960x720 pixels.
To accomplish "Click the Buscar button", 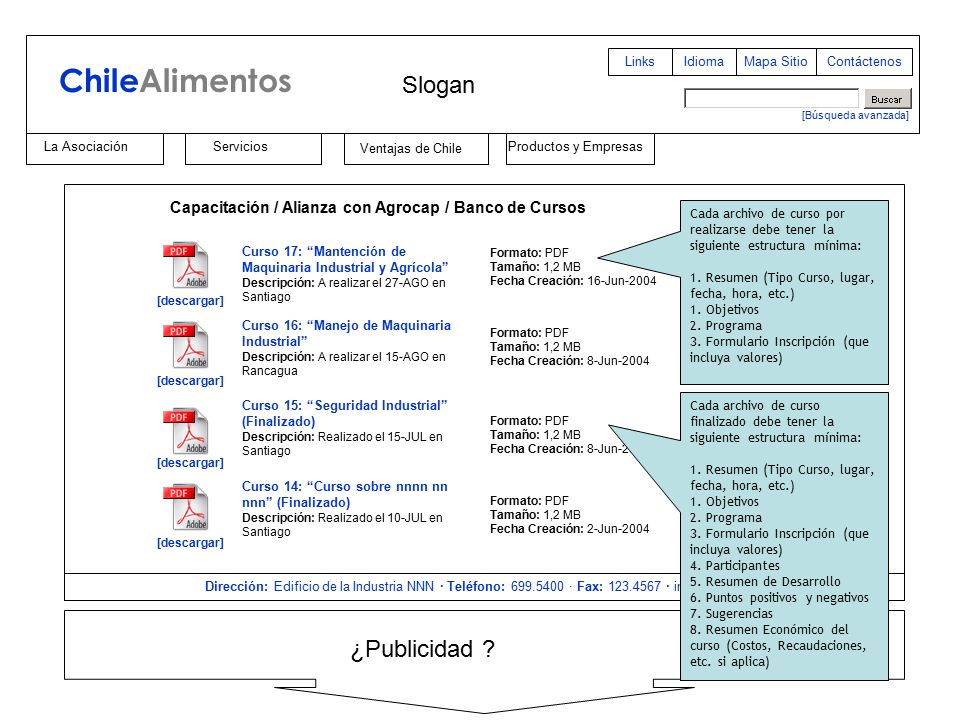I will point(888,99).
